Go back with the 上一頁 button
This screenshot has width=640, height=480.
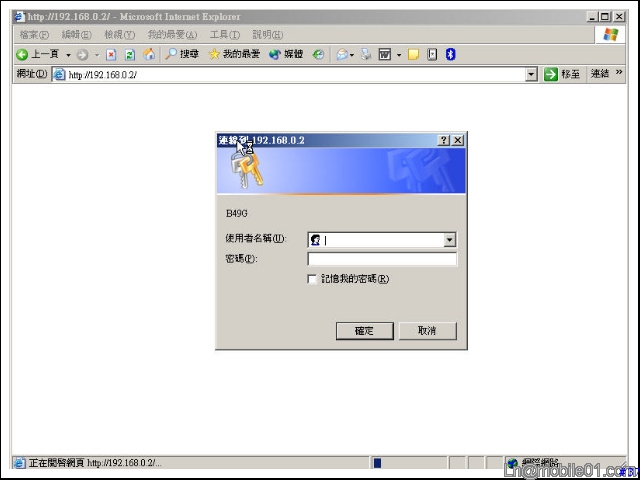coord(38,54)
